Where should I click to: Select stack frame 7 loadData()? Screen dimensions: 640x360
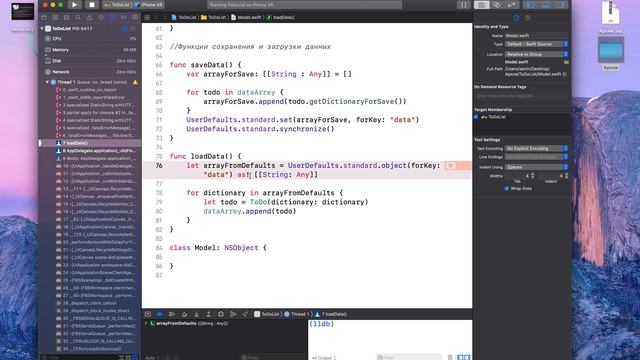[x=90, y=143]
